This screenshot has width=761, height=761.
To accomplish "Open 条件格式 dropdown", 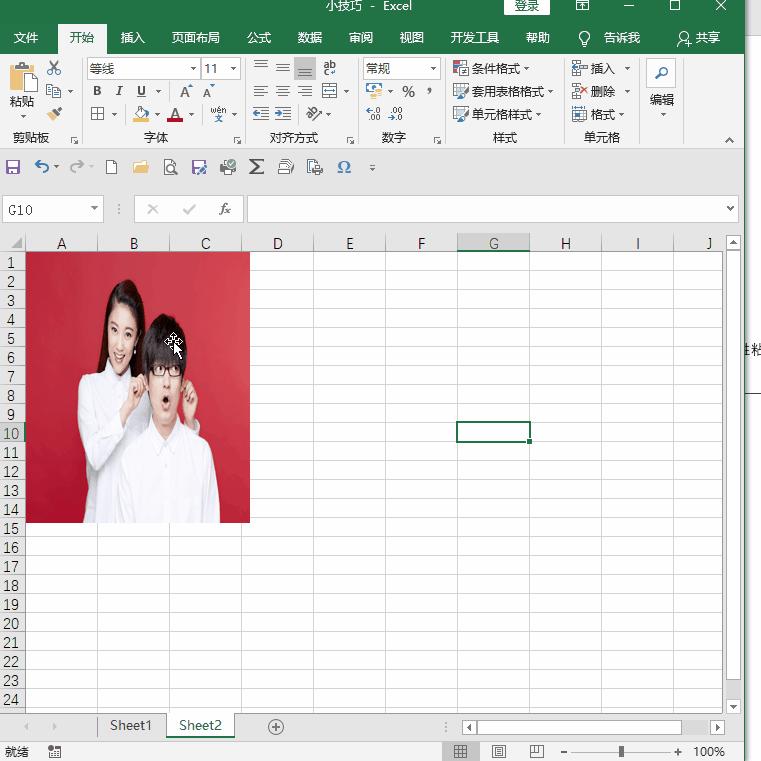I will pyautogui.click(x=491, y=68).
